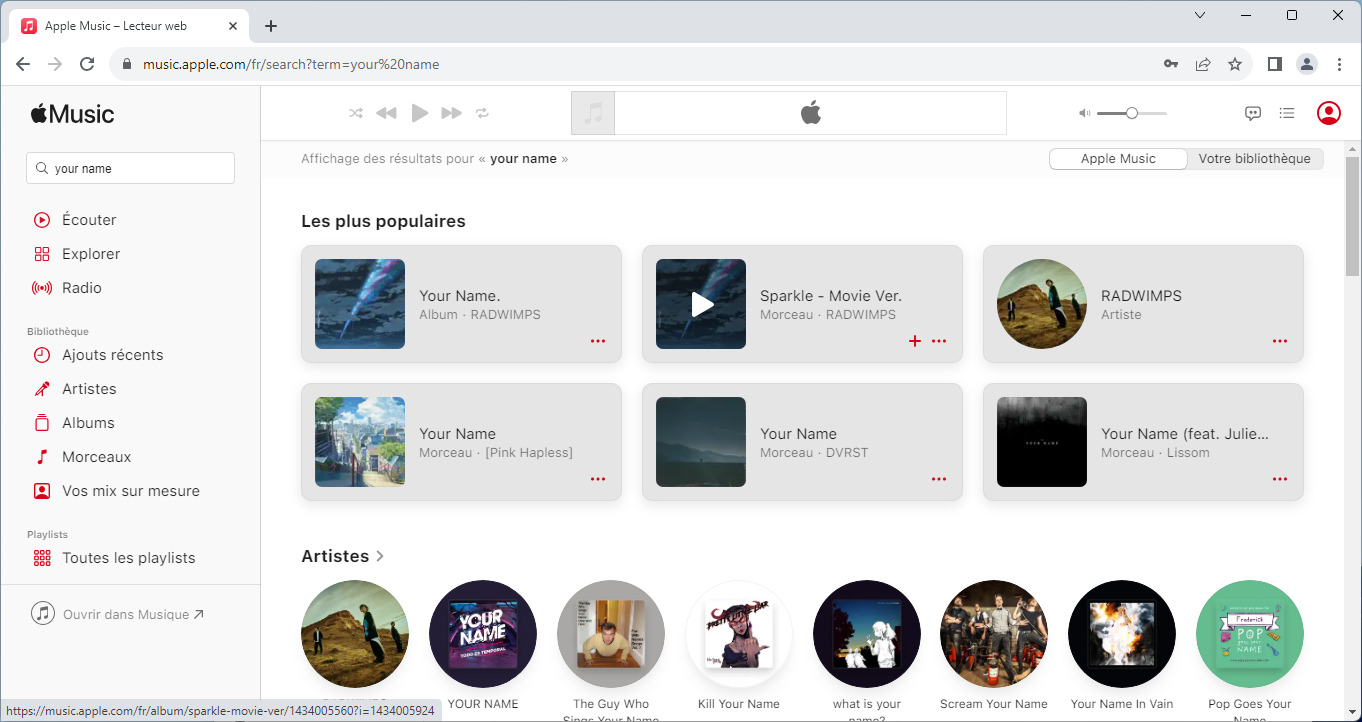The image size is (1362, 722).
Task: Open Scream Your Name artist
Action: pos(994,634)
